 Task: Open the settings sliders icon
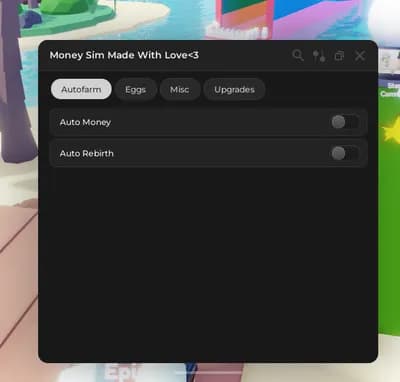point(319,56)
